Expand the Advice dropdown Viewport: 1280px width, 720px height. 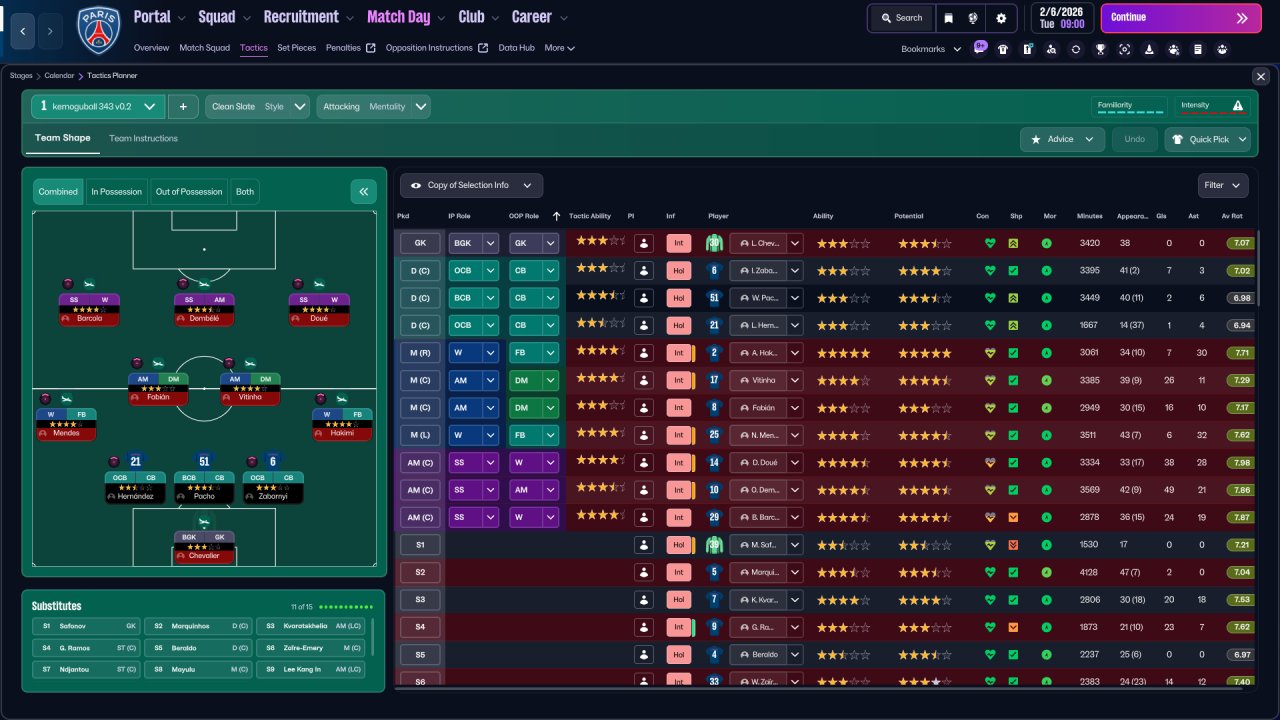pyautogui.click(x=1062, y=139)
